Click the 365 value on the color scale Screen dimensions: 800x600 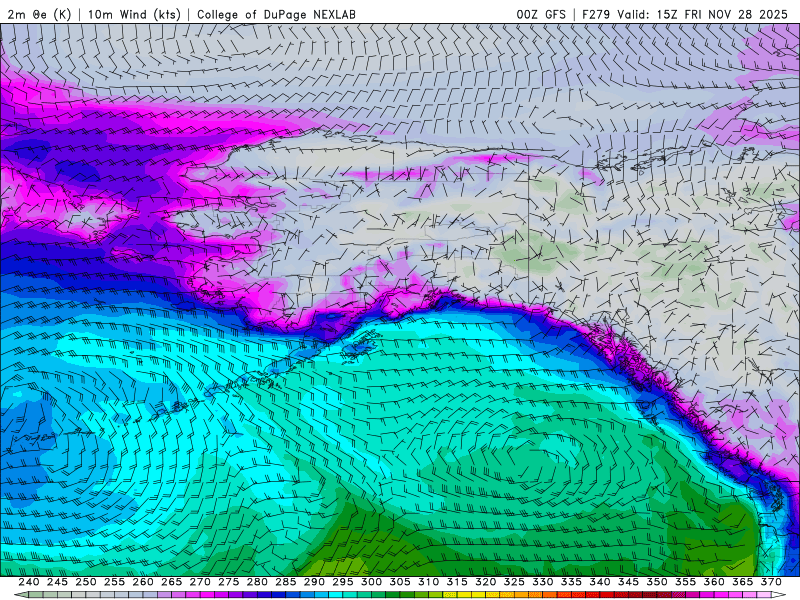tap(743, 582)
